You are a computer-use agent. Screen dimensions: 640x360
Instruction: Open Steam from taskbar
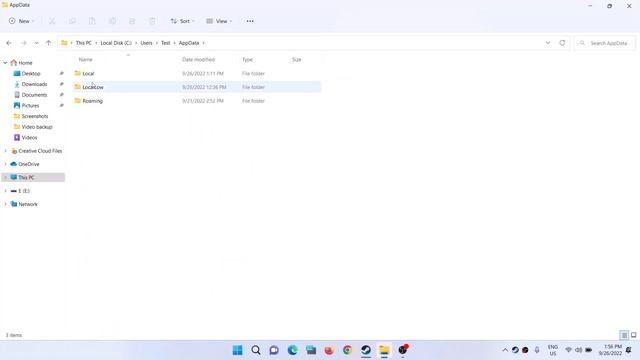366,350
